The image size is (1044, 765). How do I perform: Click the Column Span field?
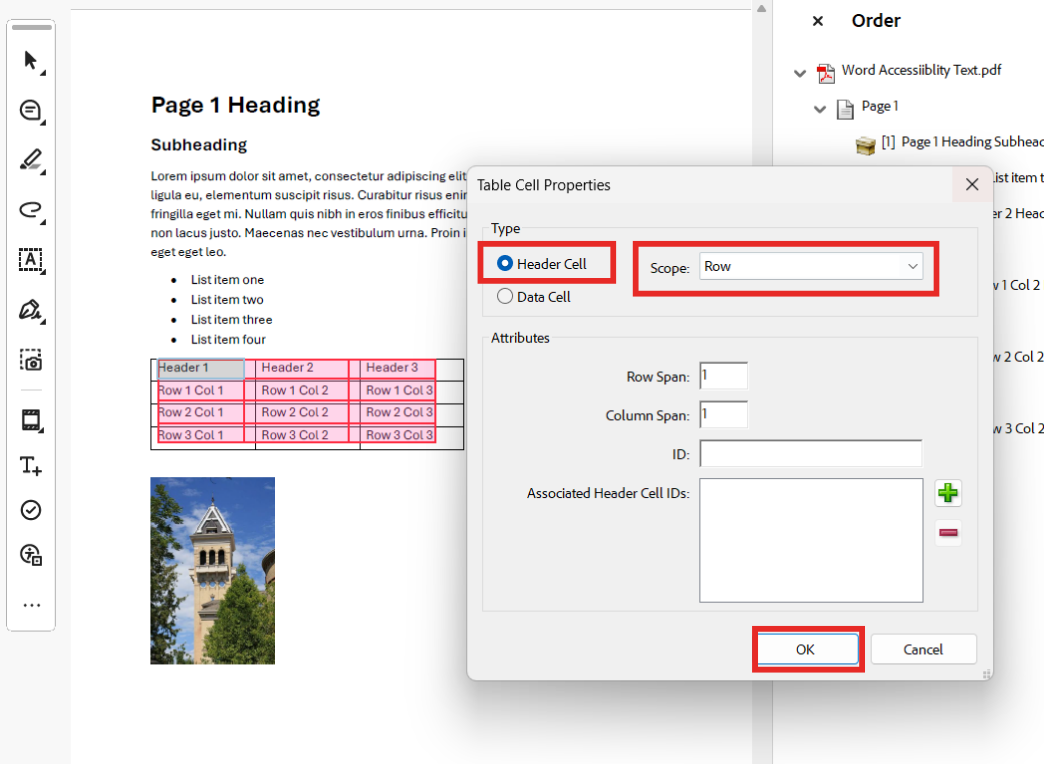(723, 414)
